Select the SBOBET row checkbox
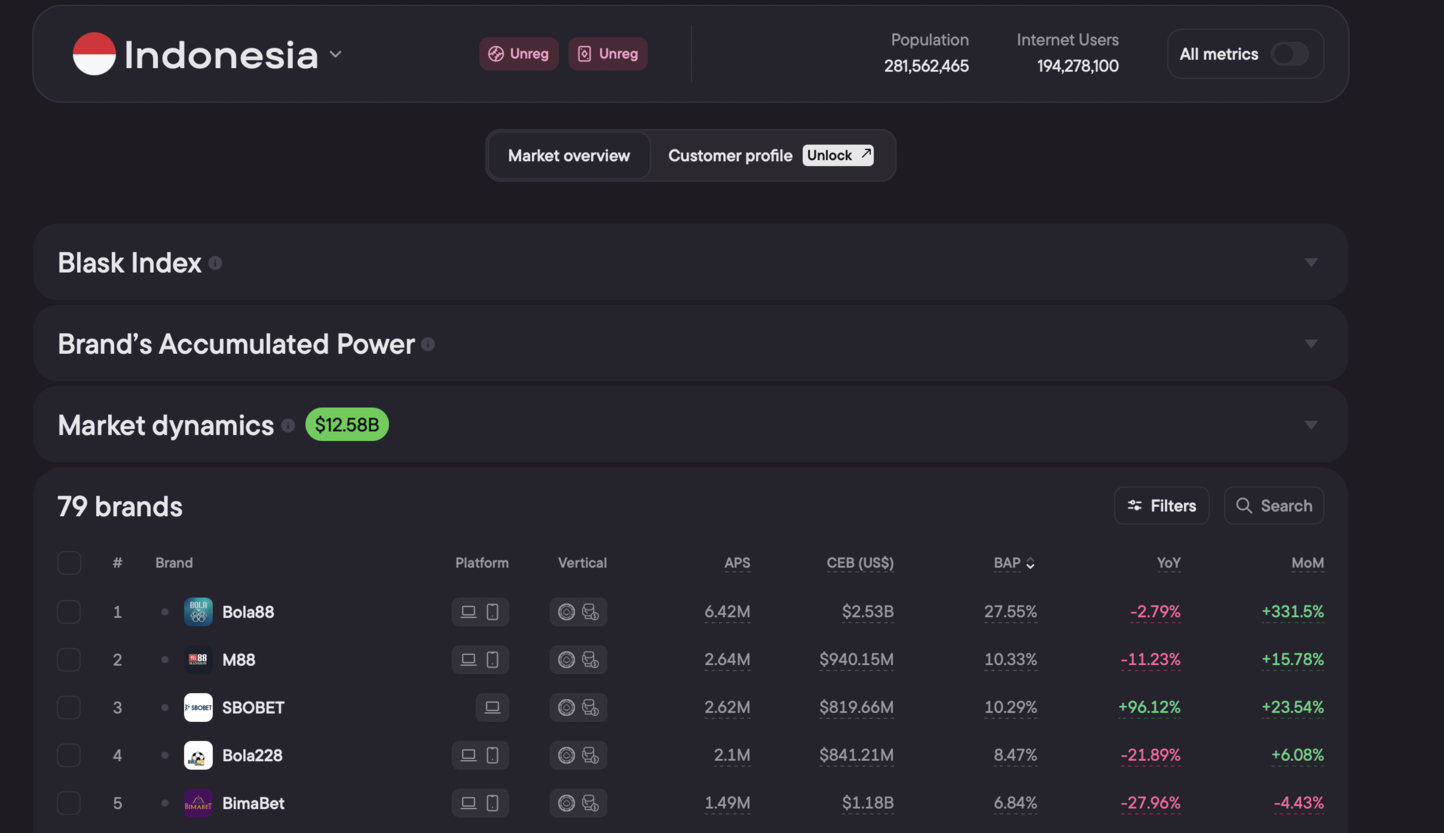Viewport: 1444px width, 833px height. [69, 708]
